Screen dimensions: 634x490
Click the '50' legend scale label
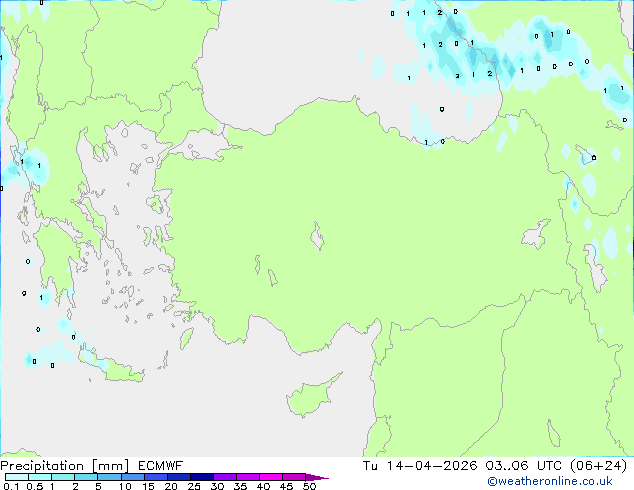309,486
